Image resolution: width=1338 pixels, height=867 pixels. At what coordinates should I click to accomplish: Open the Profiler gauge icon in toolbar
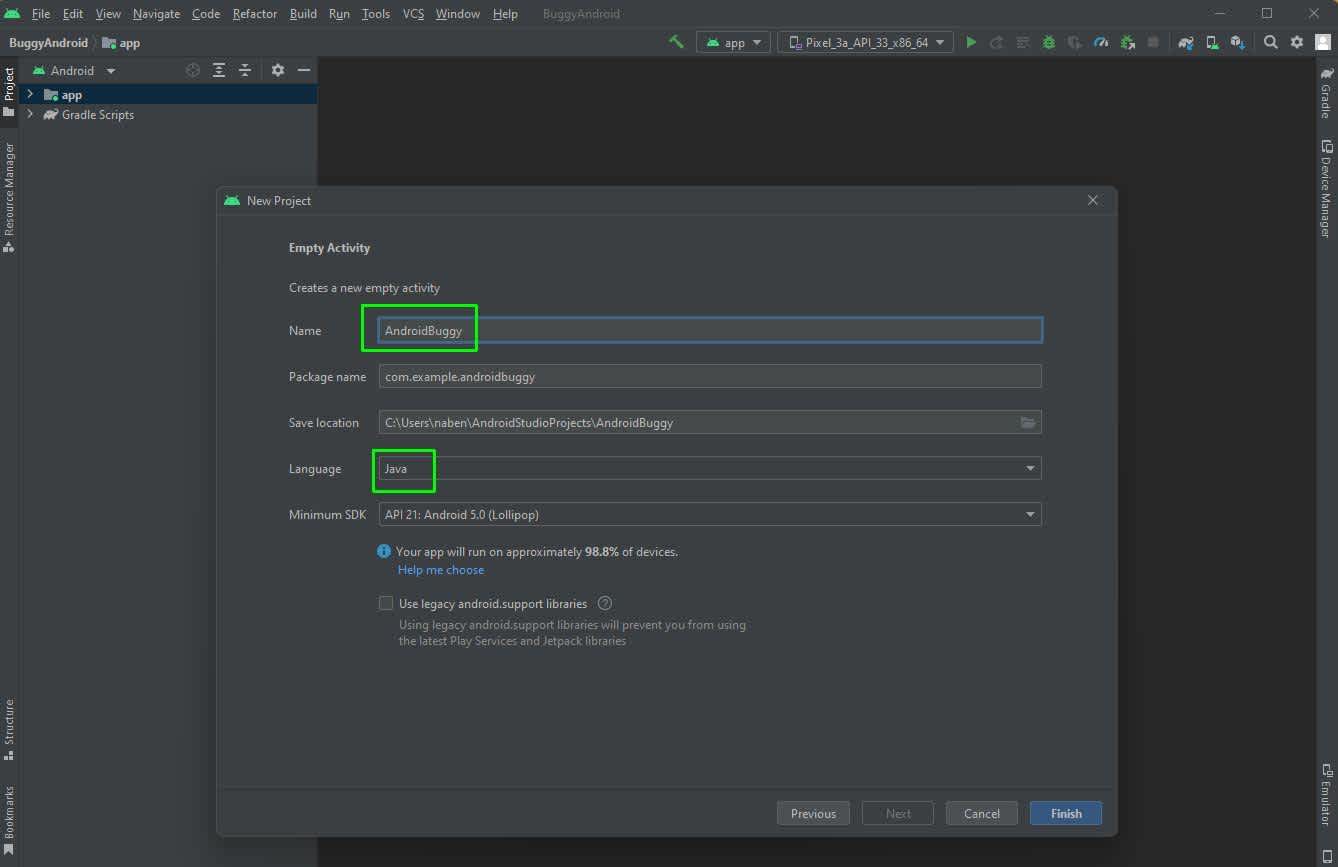1101,42
